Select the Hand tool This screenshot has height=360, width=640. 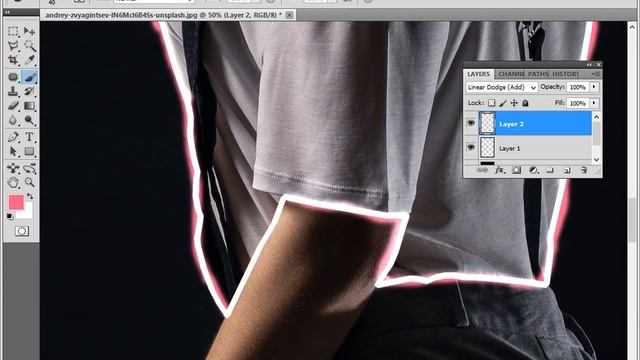click(x=13, y=182)
